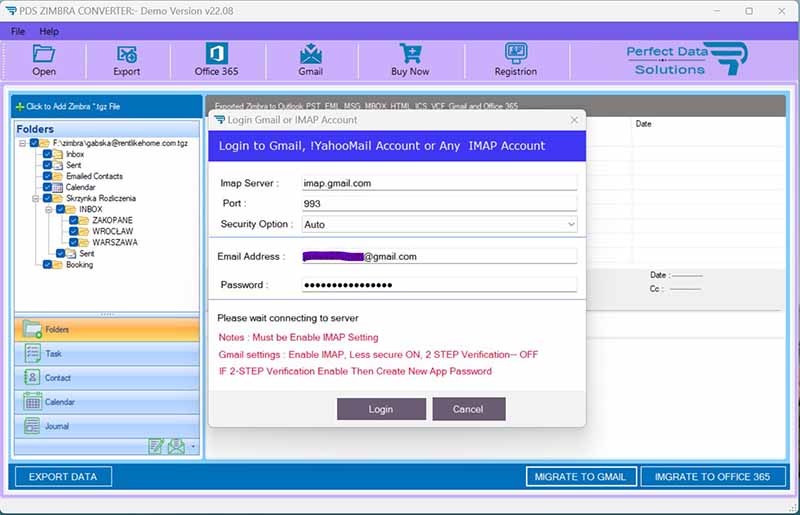
Task: Click the Task panel icon
Action: click(x=33, y=353)
